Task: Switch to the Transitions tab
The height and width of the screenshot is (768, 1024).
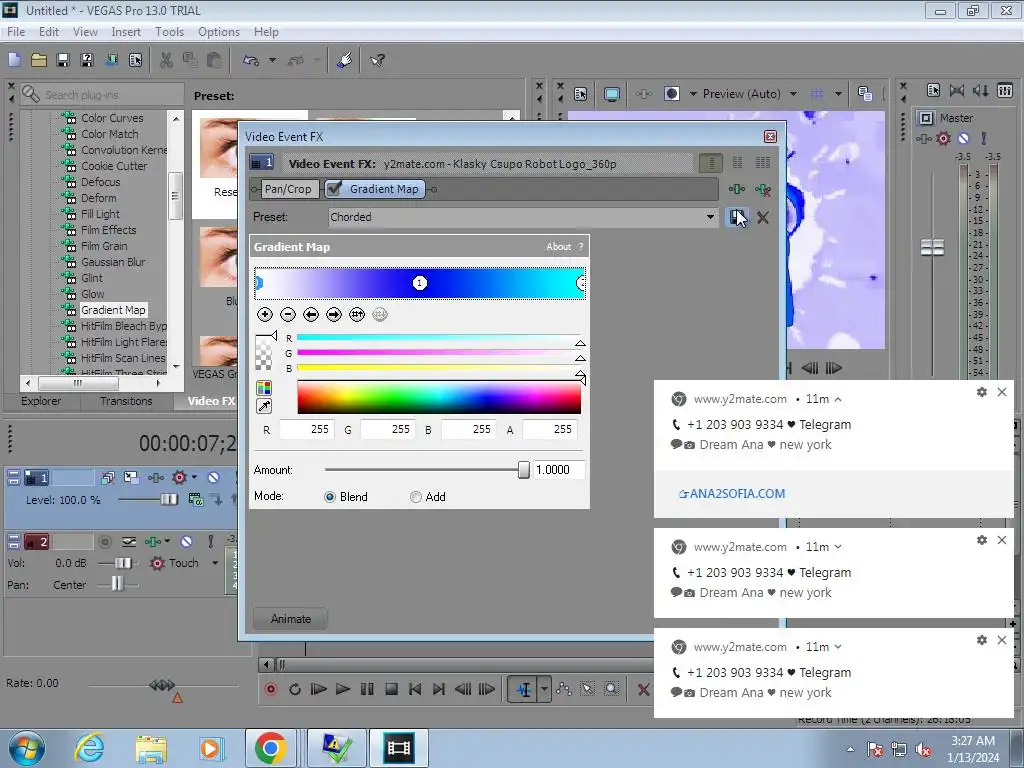Action: click(x=126, y=401)
